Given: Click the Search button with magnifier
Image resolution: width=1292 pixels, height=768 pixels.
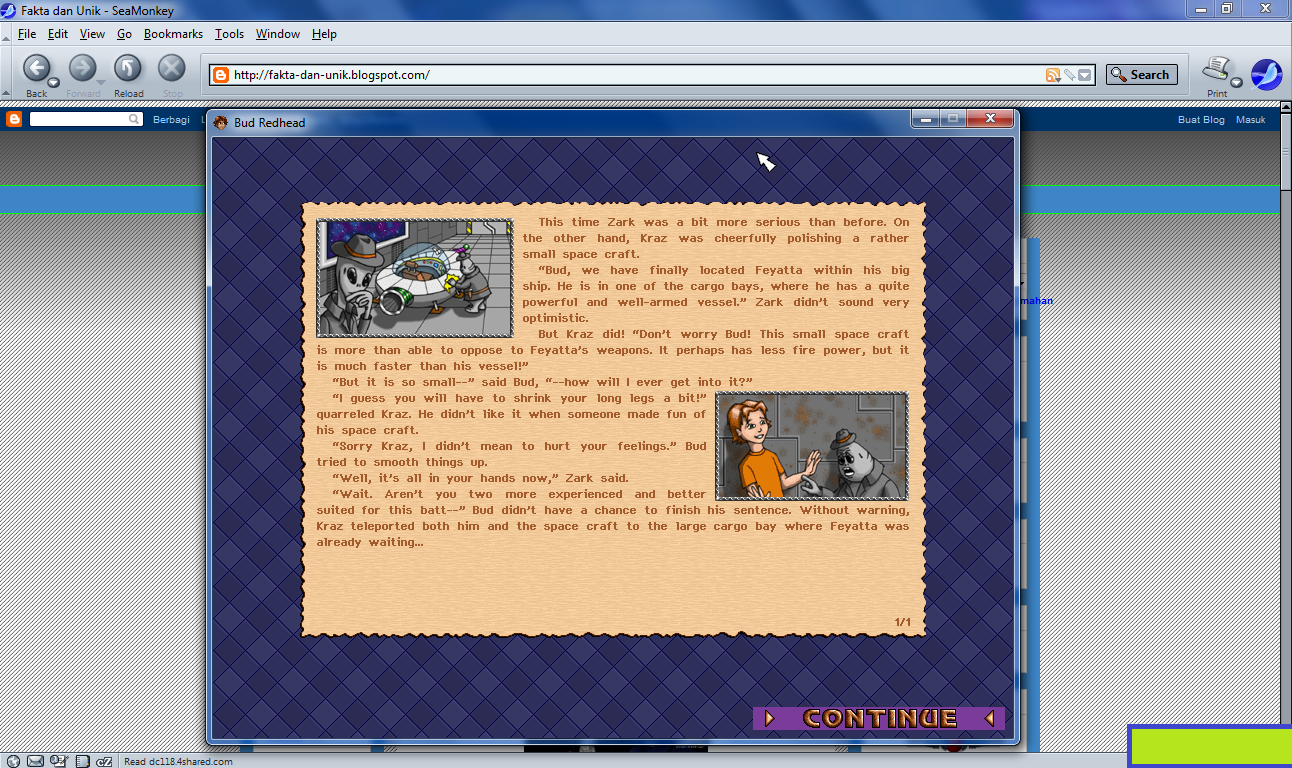Looking at the screenshot, I should (x=1141, y=75).
